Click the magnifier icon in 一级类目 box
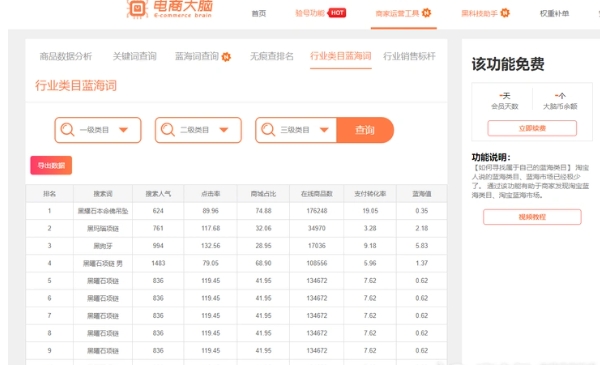The height and width of the screenshot is (365, 600). coord(67,129)
